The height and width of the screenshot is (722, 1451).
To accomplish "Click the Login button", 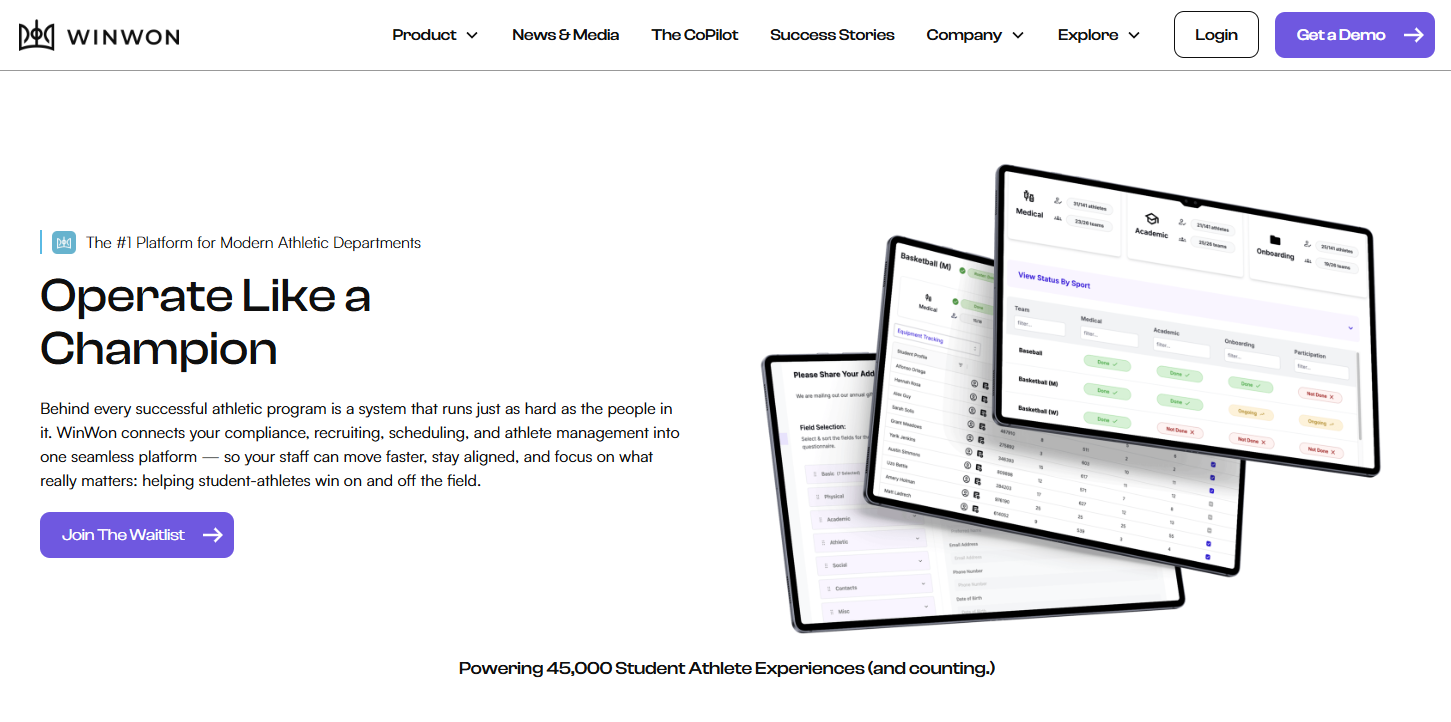I will tap(1216, 35).
